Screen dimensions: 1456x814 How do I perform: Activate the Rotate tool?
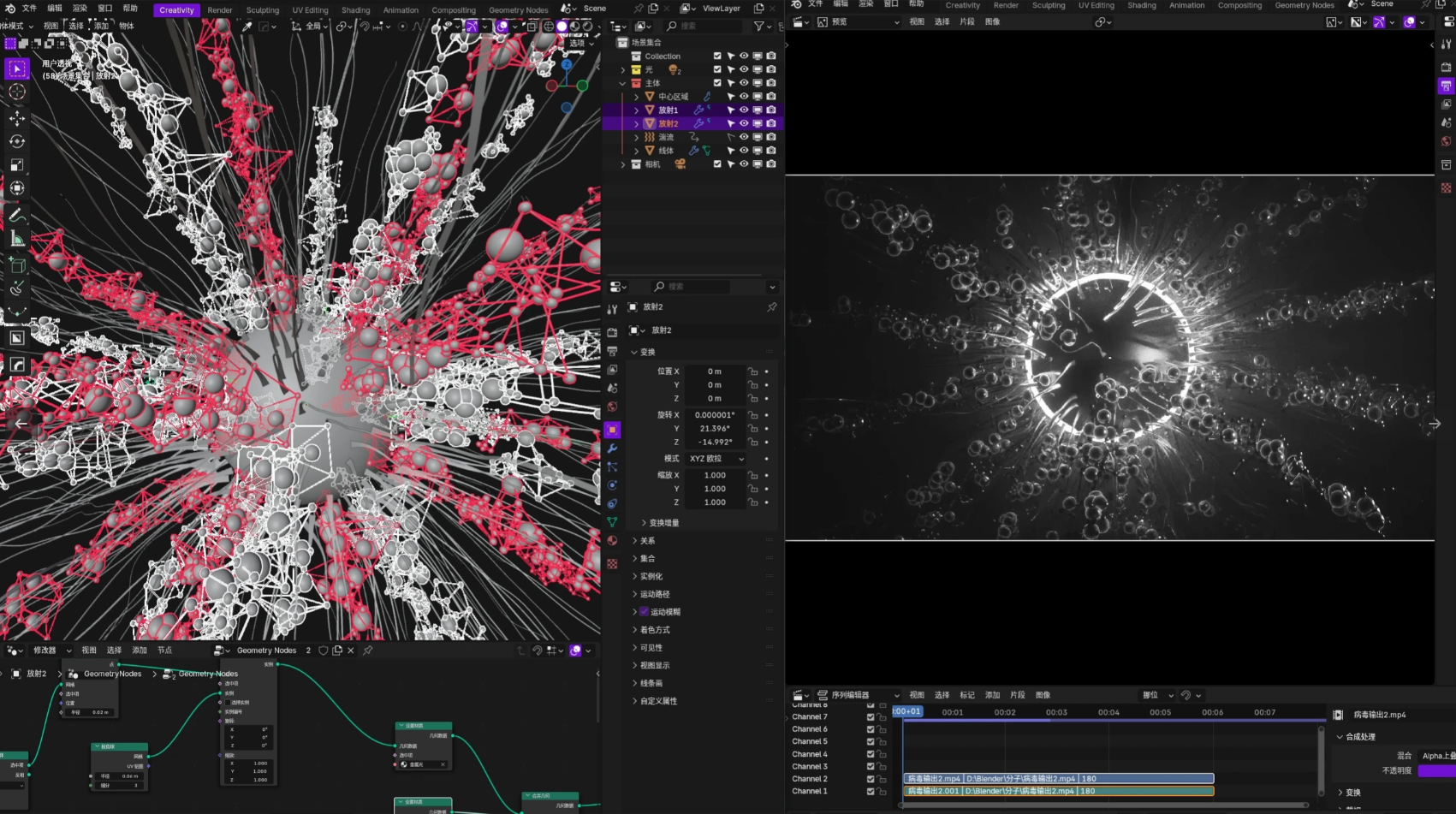pyautogui.click(x=17, y=141)
